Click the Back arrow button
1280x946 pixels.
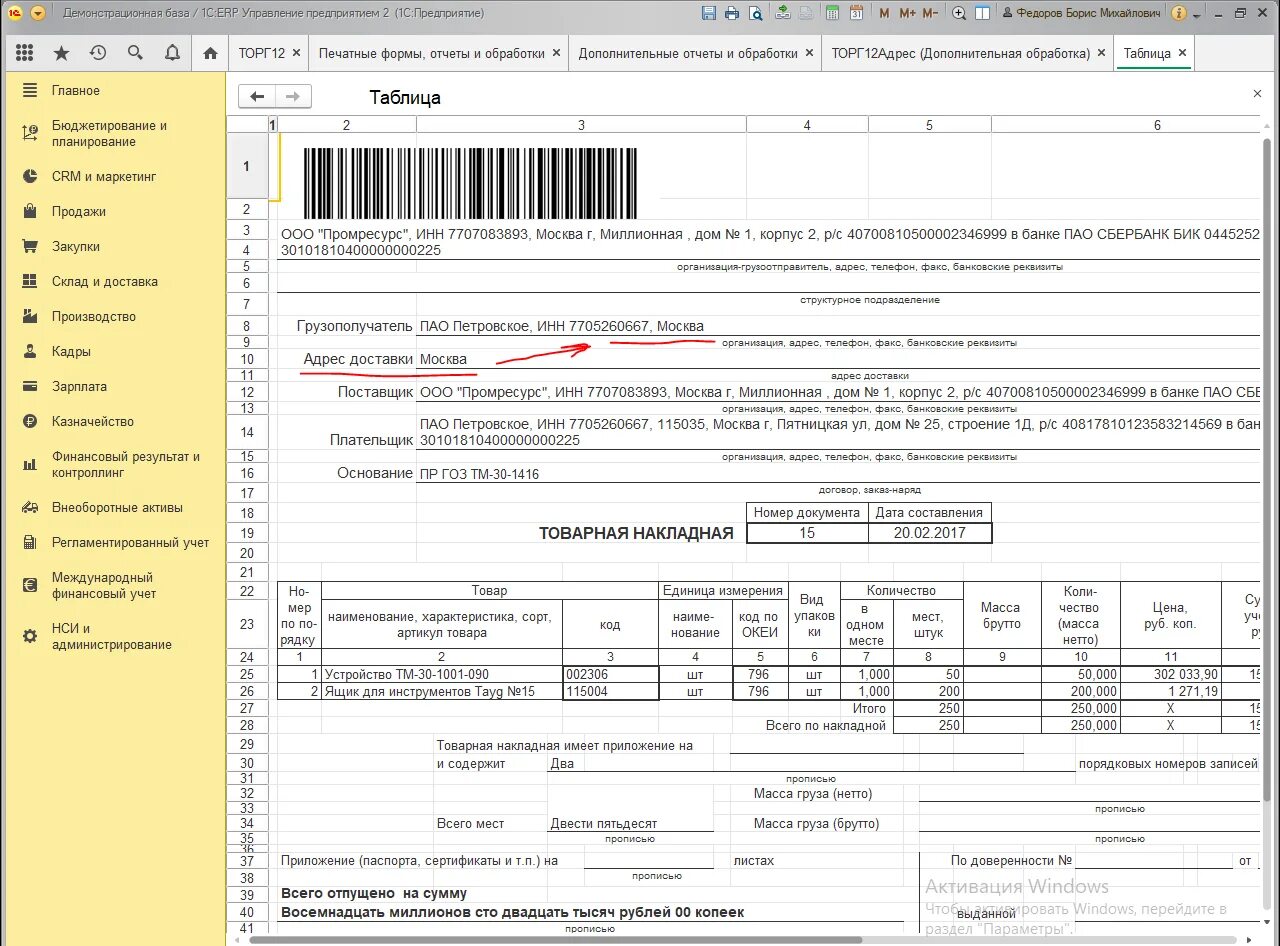click(257, 96)
